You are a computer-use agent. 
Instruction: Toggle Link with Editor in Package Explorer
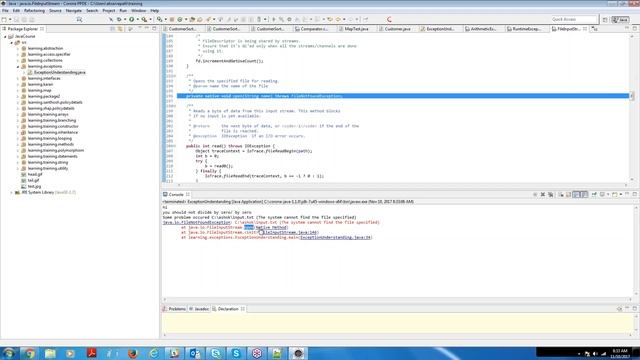pyautogui.click(x=120, y=29)
